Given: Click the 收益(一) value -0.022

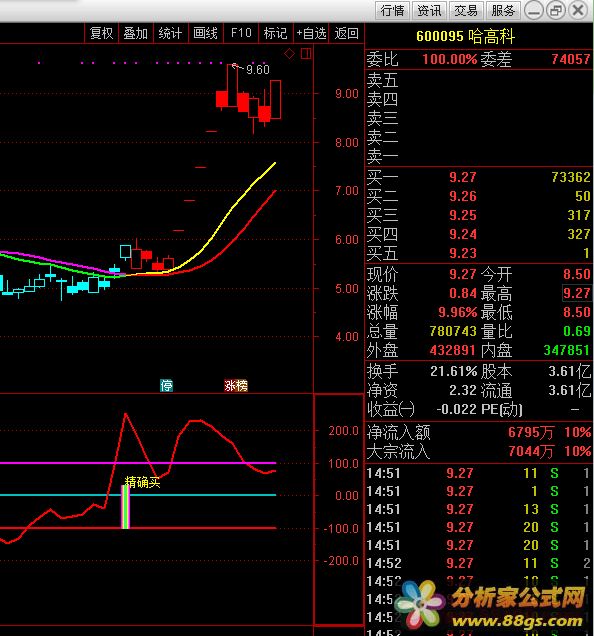Looking at the screenshot, I should [x=456, y=409].
